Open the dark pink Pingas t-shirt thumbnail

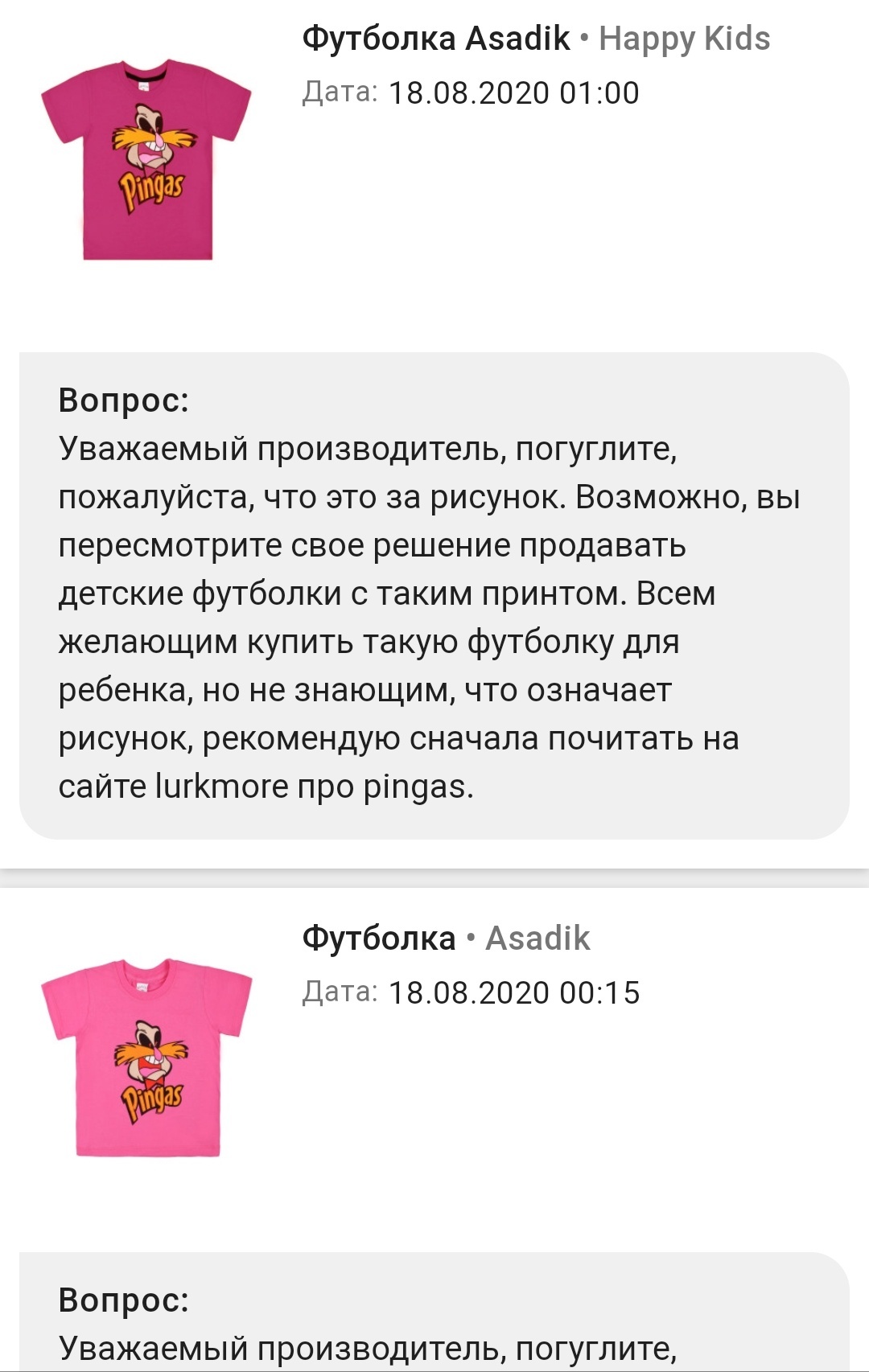coord(146,159)
